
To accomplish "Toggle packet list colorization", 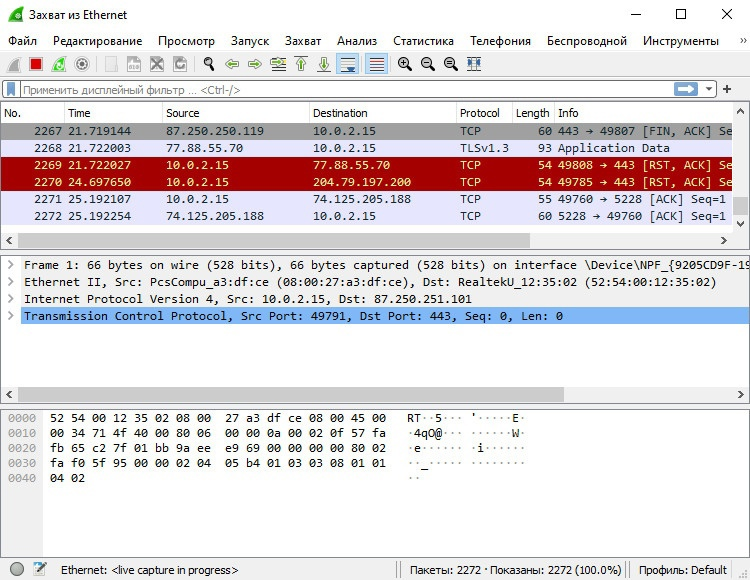I will (376, 64).
